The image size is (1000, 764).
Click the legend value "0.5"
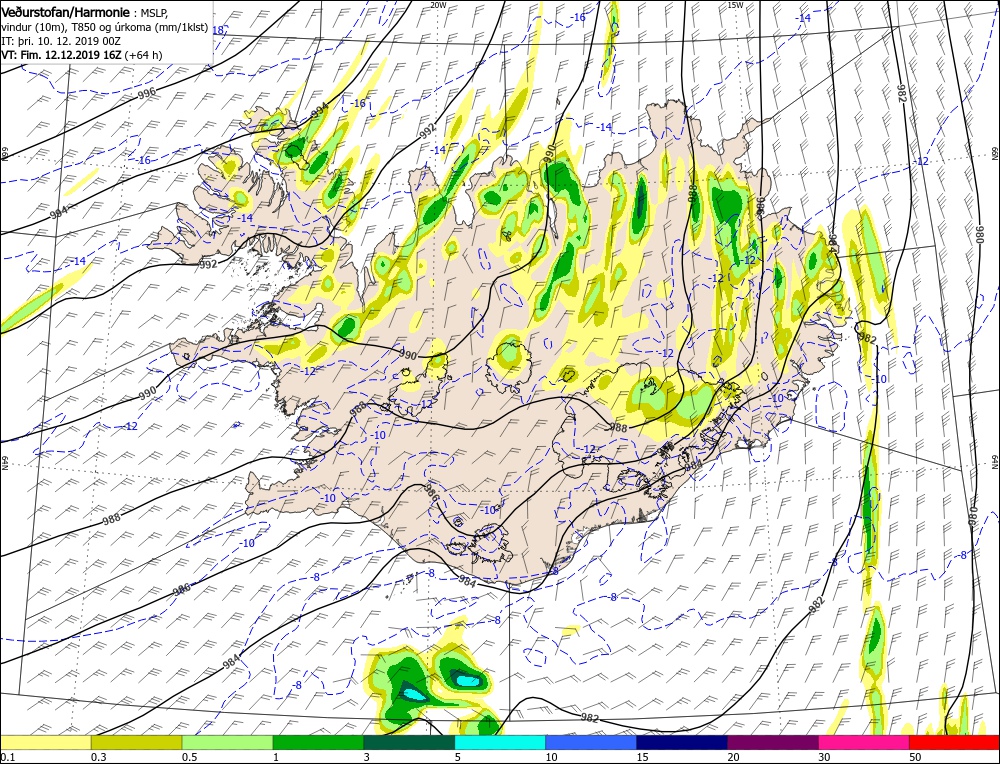[x=189, y=757]
